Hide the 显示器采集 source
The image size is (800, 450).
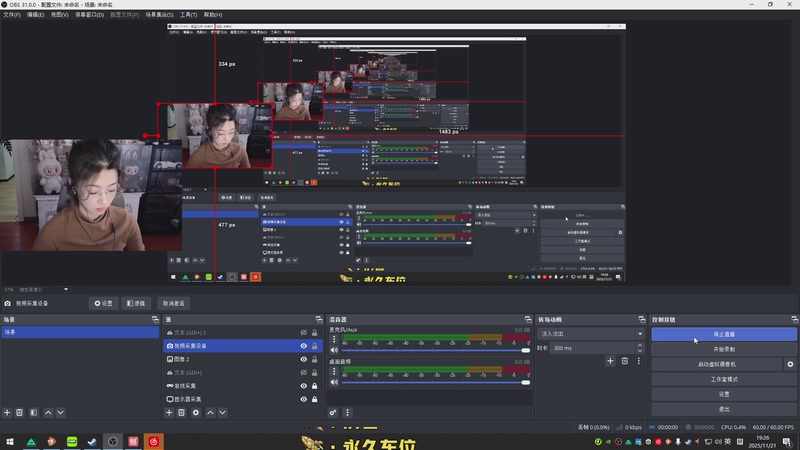point(304,399)
